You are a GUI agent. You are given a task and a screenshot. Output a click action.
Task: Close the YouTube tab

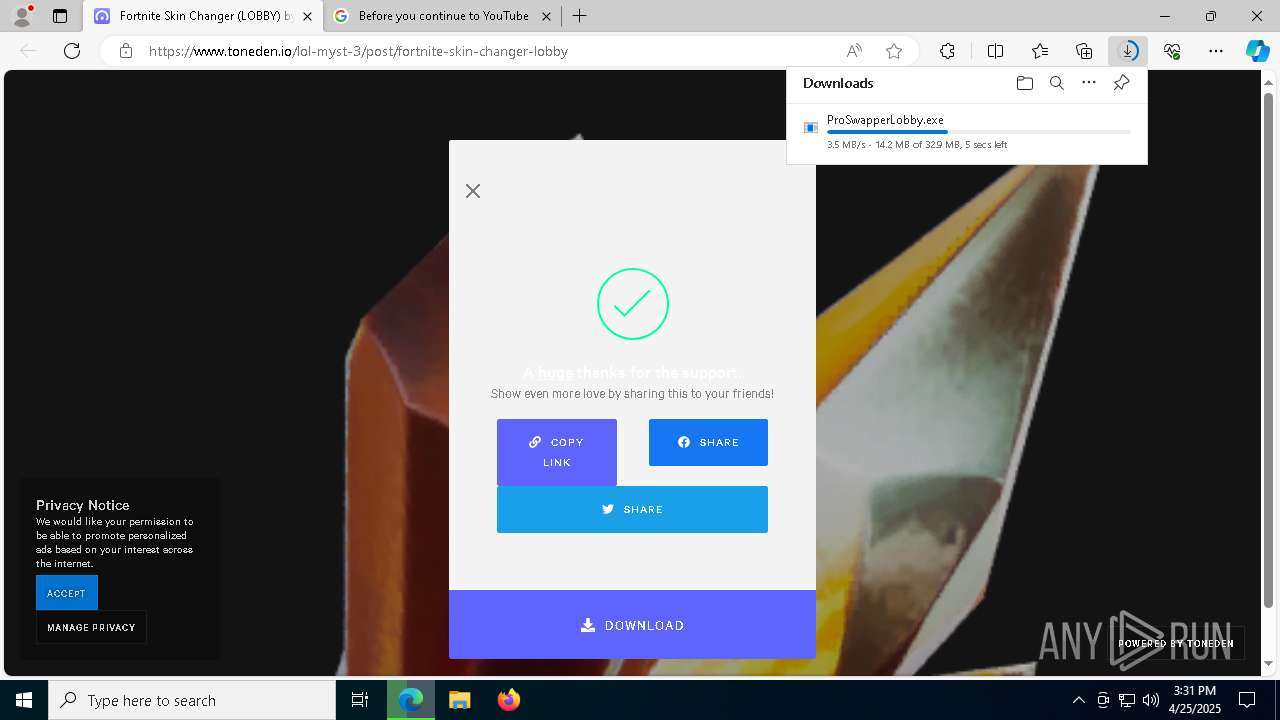click(546, 16)
